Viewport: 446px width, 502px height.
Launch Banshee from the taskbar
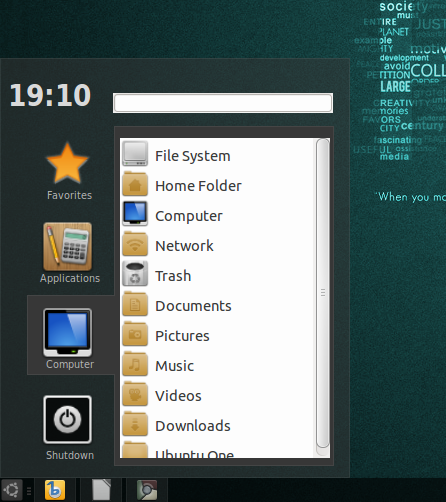point(55,490)
